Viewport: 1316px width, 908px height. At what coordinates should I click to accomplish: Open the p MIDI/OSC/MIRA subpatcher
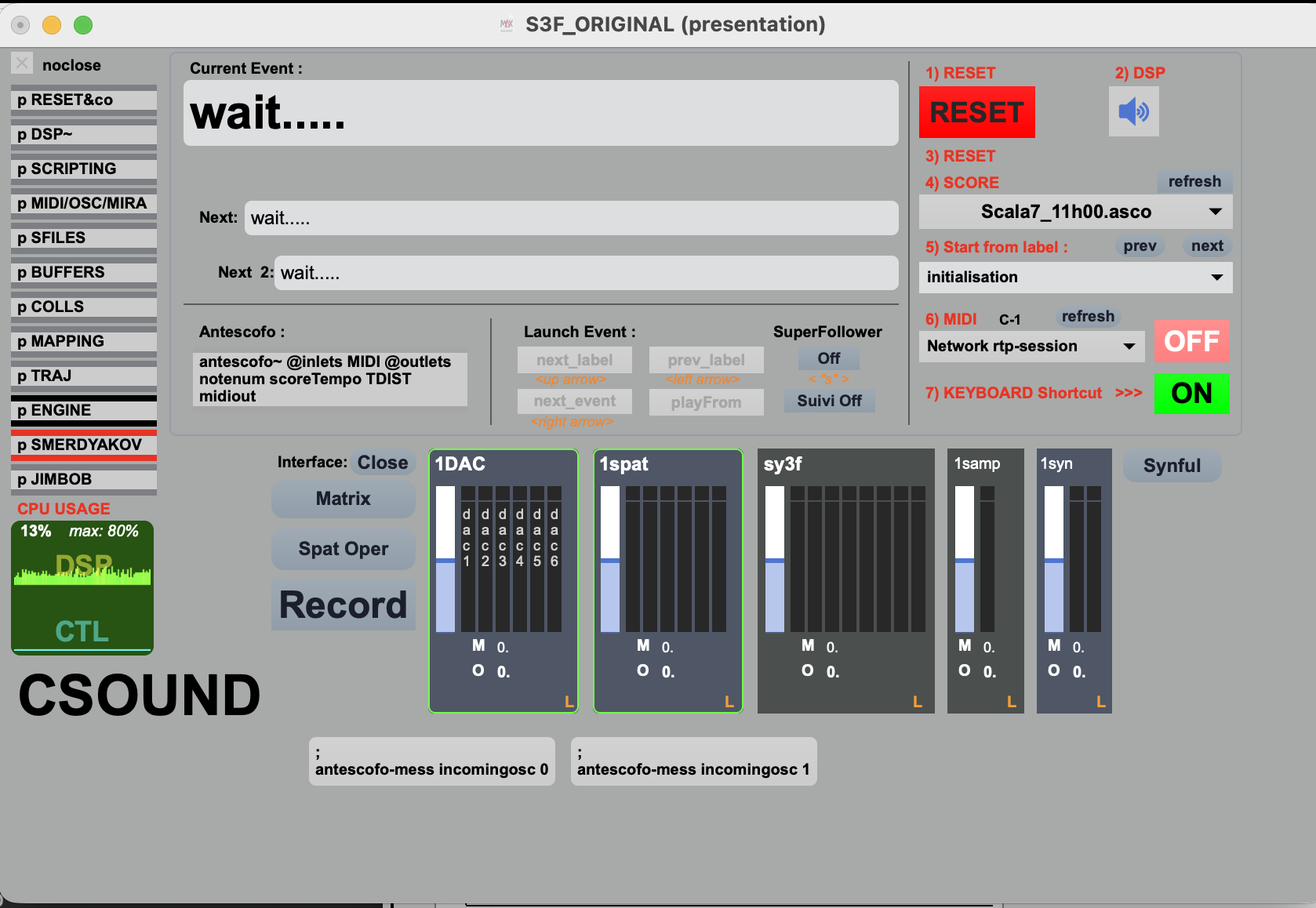(84, 203)
